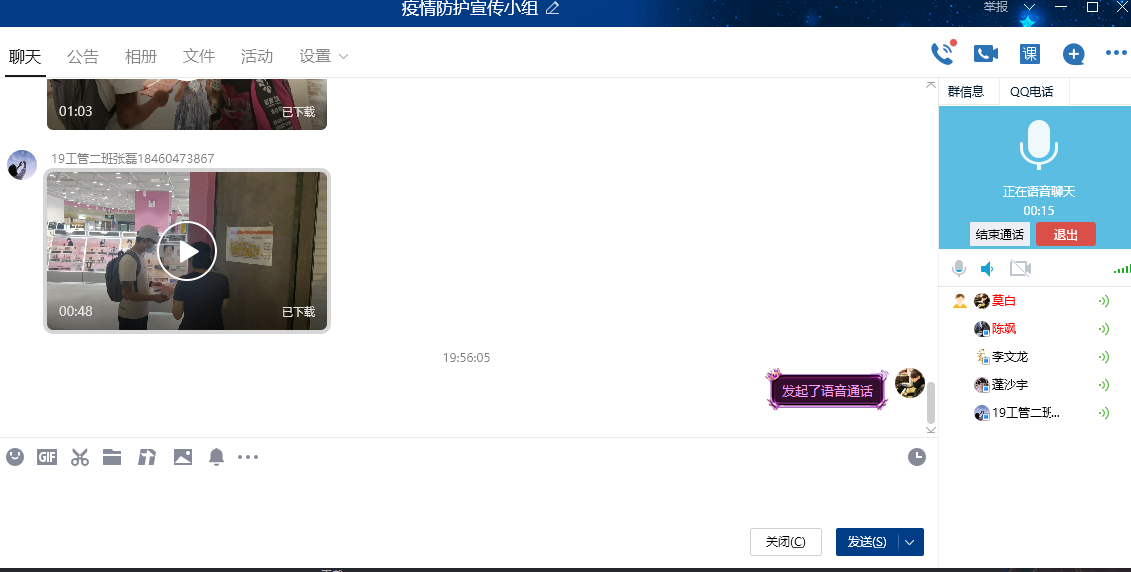The width and height of the screenshot is (1131, 572).
Task: Toggle the camera in the voice panel
Action: (1020, 269)
